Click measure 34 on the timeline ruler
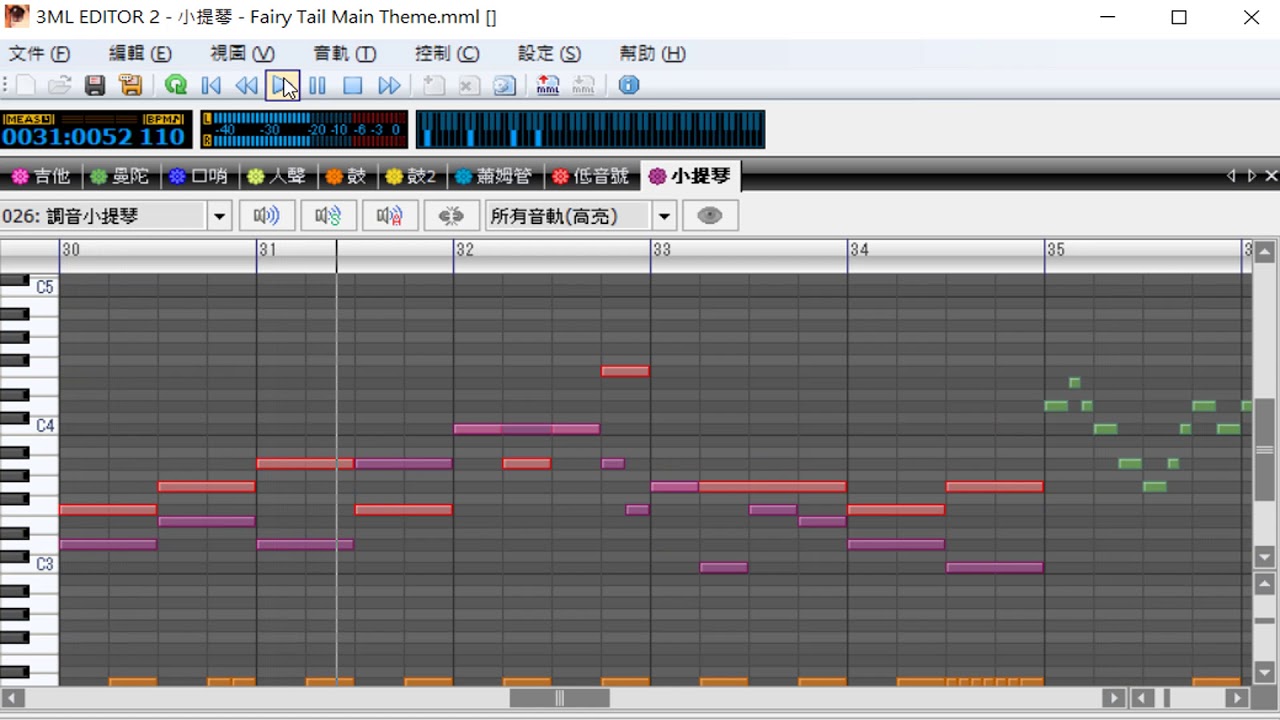The height and width of the screenshot is (720, 1280). pyautogui.click(x=859, y=250)
